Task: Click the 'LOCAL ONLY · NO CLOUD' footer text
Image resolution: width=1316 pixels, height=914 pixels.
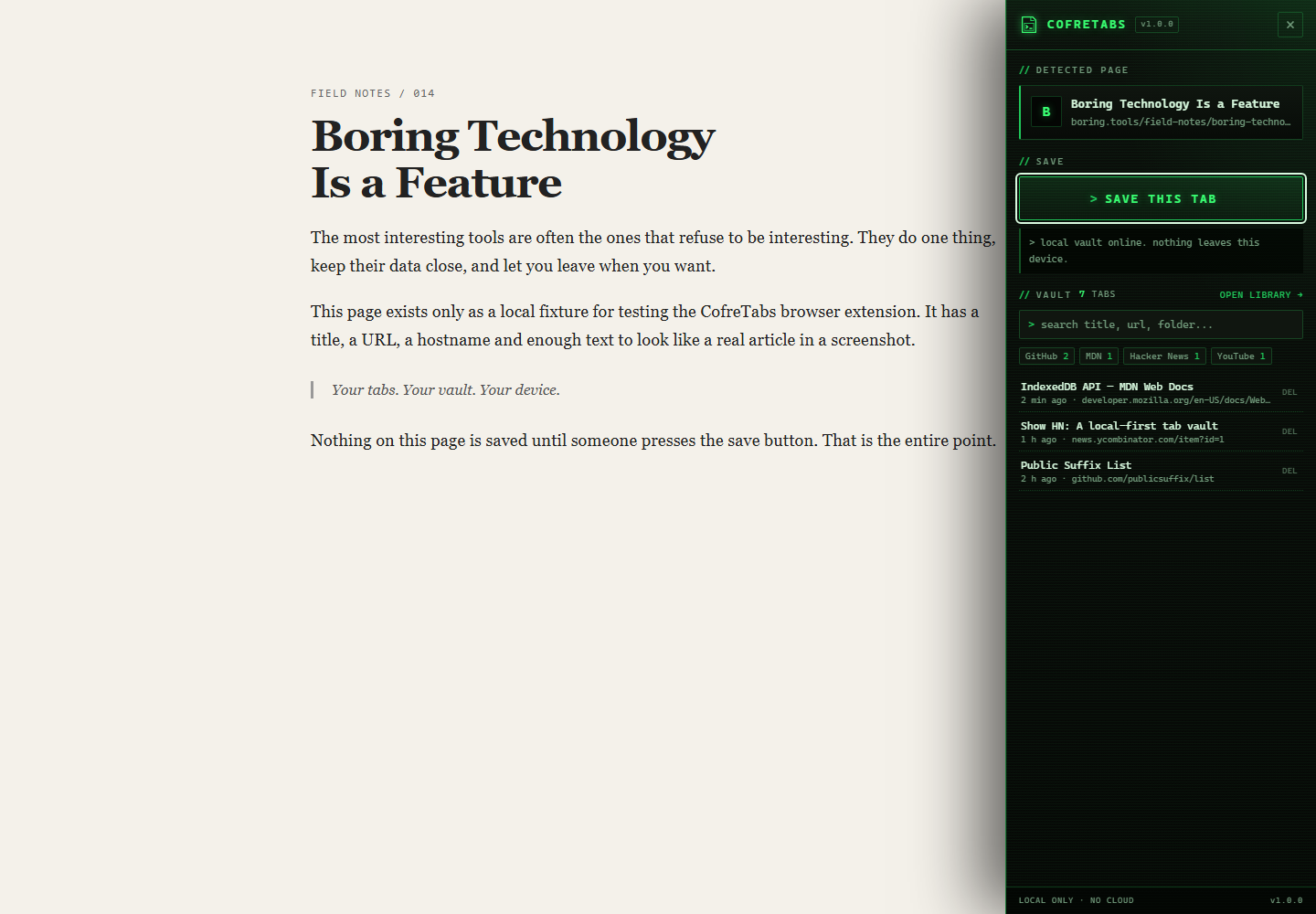Action: 1077,900
